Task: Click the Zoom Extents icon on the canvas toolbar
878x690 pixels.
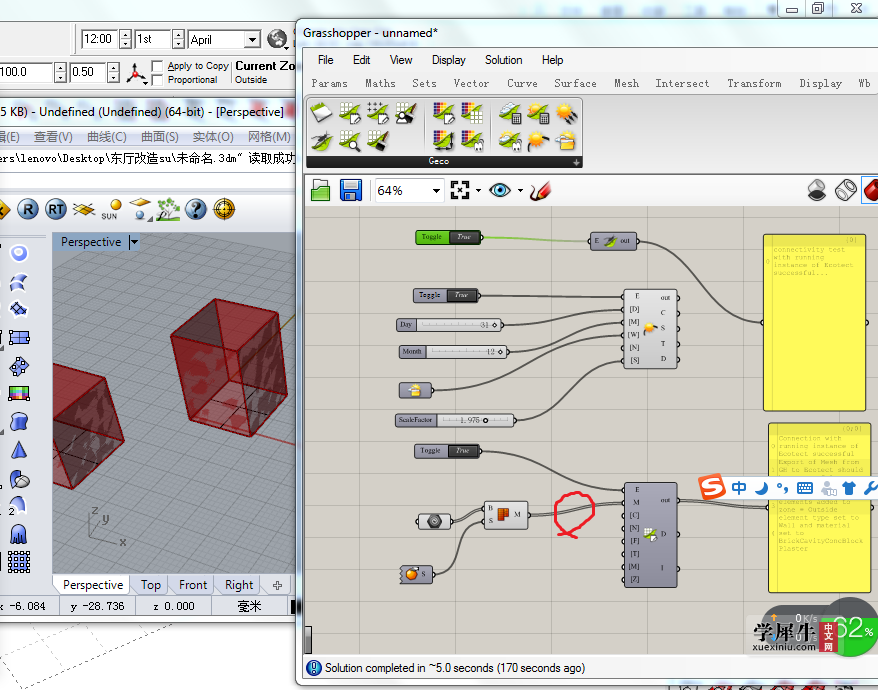Action: point(460,190)
